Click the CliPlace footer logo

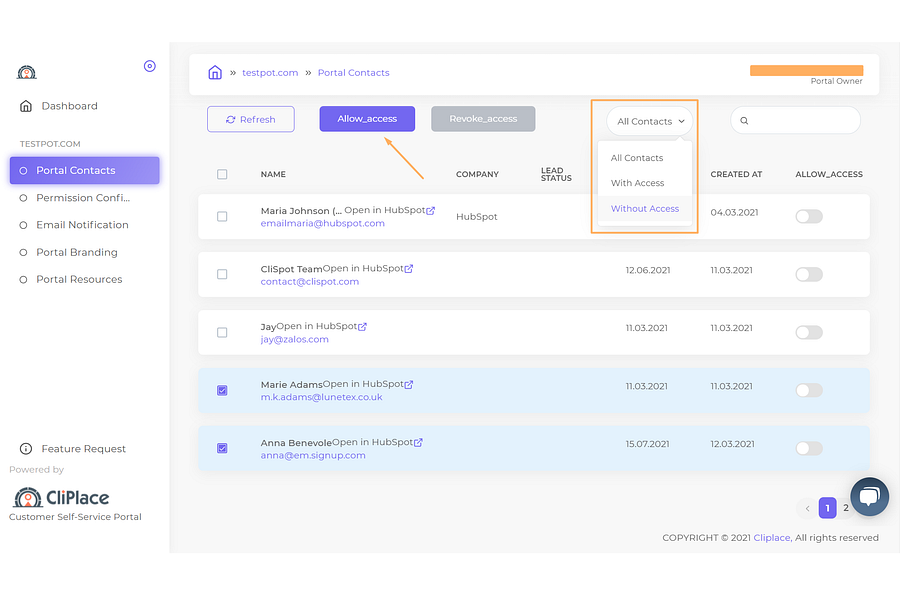point(61,497)
